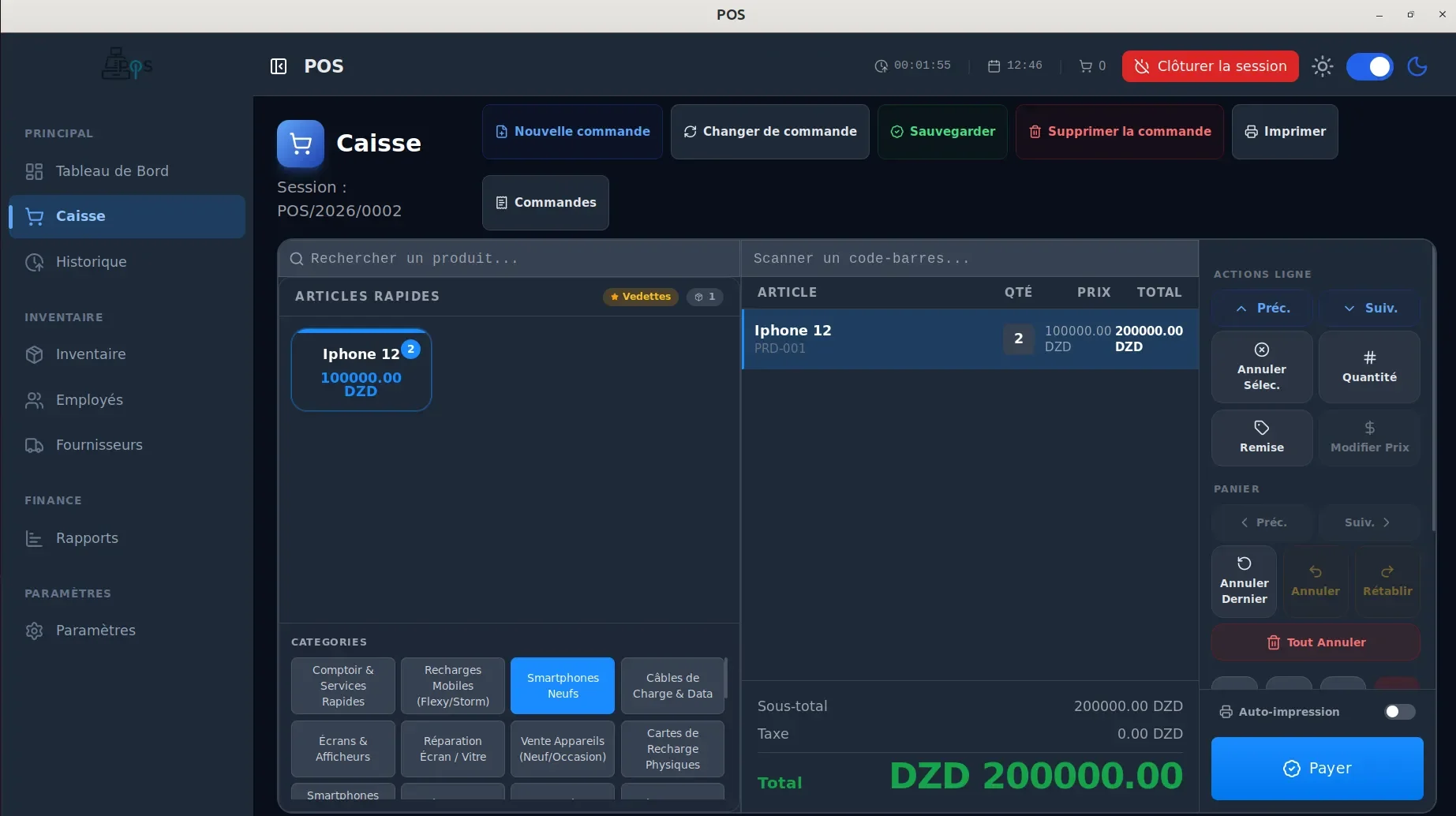Click the Annuler undo button
This screenshot has width=1456, height=816.
click(x=1316, y=582)
